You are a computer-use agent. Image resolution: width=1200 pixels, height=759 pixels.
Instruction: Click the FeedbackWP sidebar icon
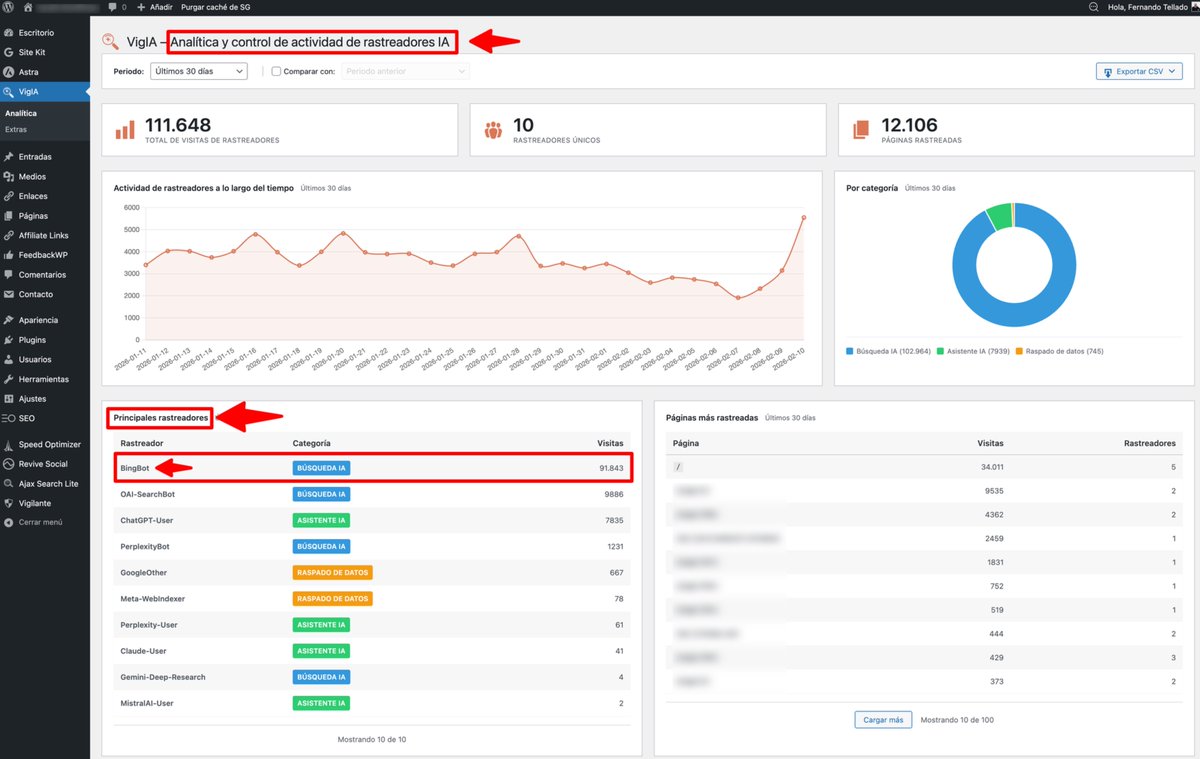9,255
